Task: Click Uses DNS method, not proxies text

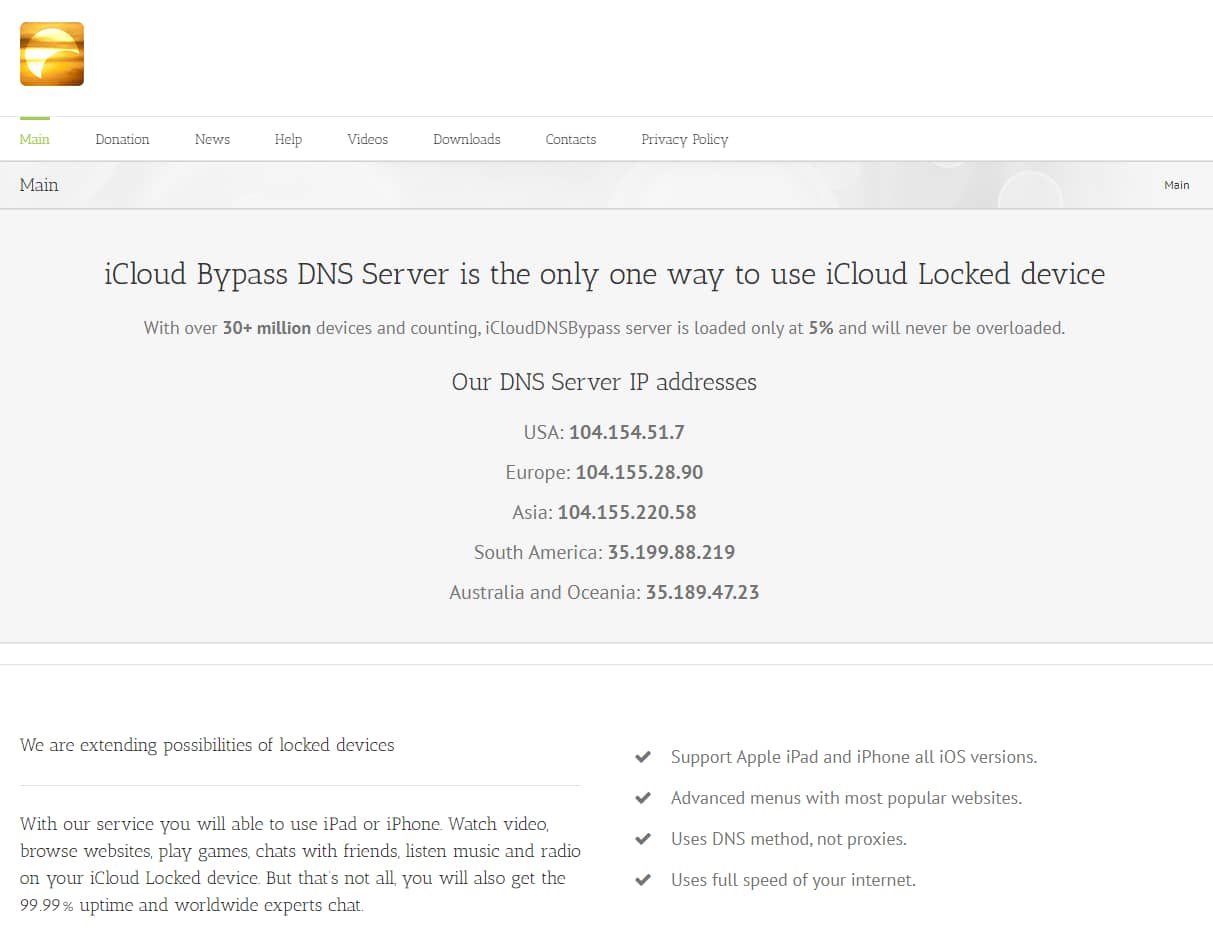Action: [x=789, y=839]
